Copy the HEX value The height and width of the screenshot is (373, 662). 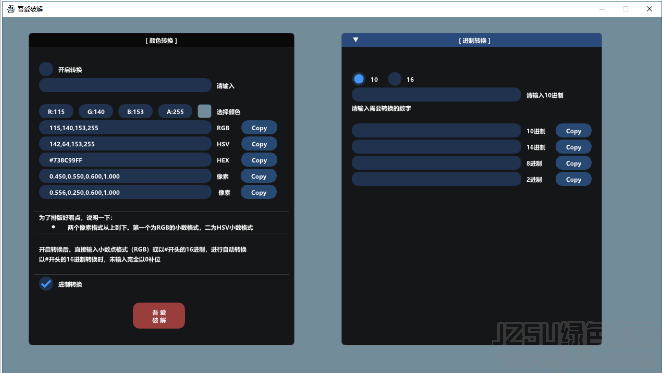pos(259,160)
